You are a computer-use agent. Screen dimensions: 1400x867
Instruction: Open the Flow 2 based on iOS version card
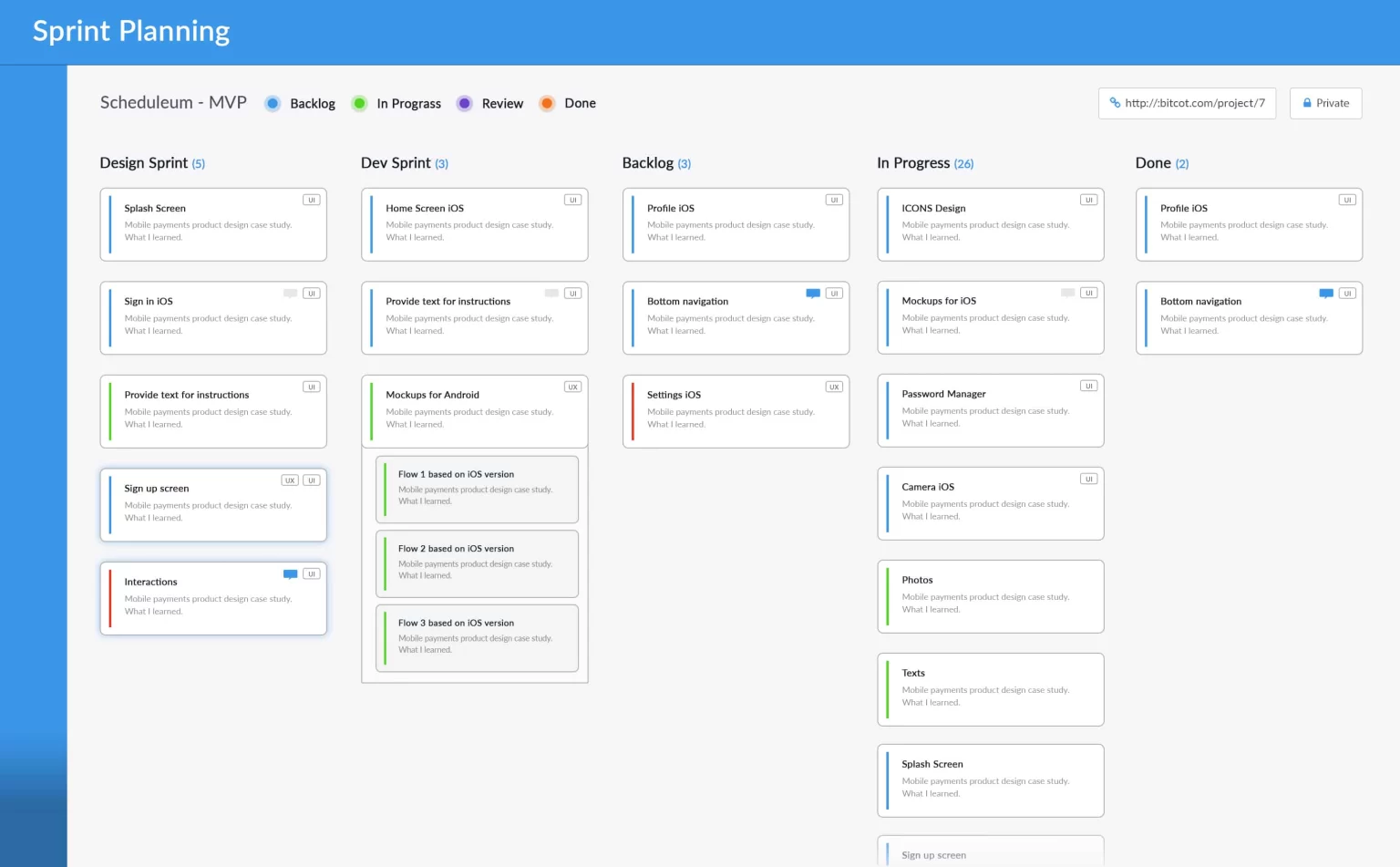point(477,563)
